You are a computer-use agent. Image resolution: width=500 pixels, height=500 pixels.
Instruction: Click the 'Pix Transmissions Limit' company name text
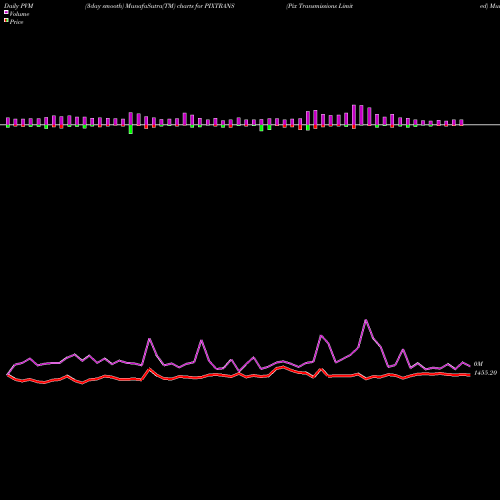(320, 6)
